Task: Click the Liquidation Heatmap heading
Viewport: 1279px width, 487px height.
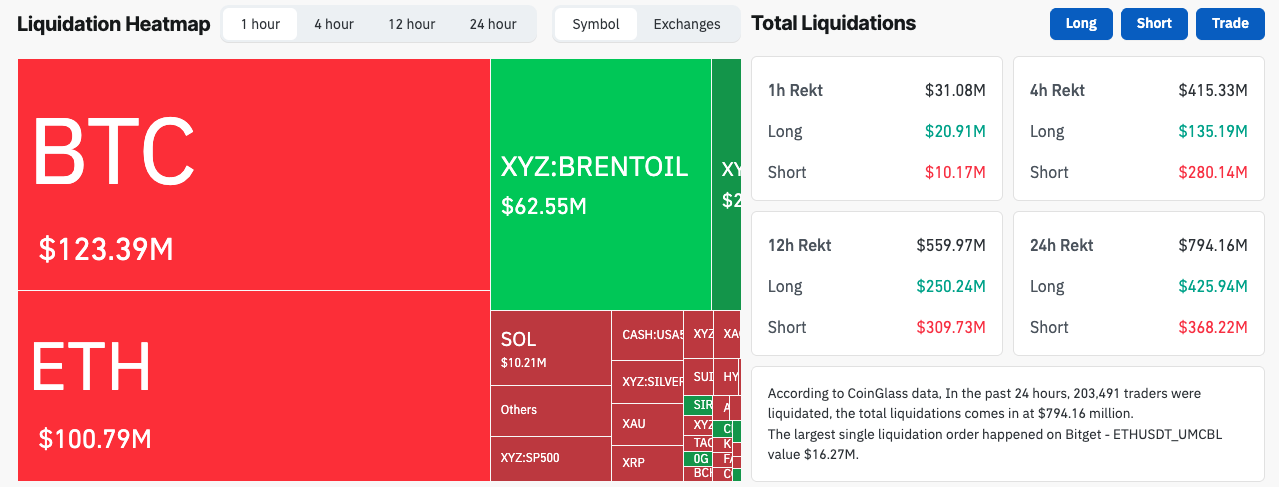Action: click(x=113, y=23)
